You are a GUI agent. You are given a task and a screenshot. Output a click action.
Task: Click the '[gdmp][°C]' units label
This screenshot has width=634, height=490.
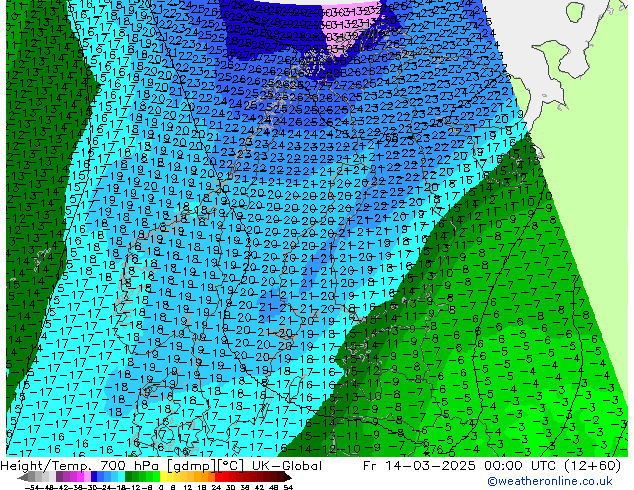coord(206,466)
